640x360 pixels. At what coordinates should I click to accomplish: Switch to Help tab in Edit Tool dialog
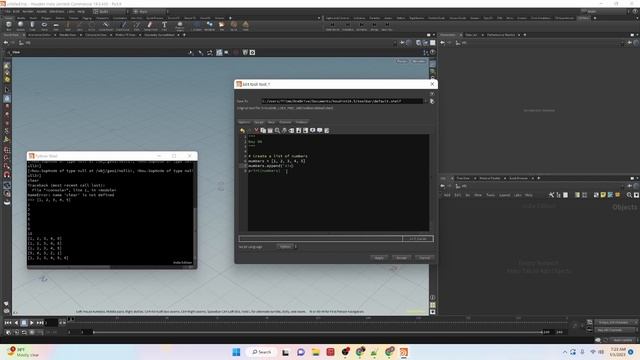coord(271,122)
